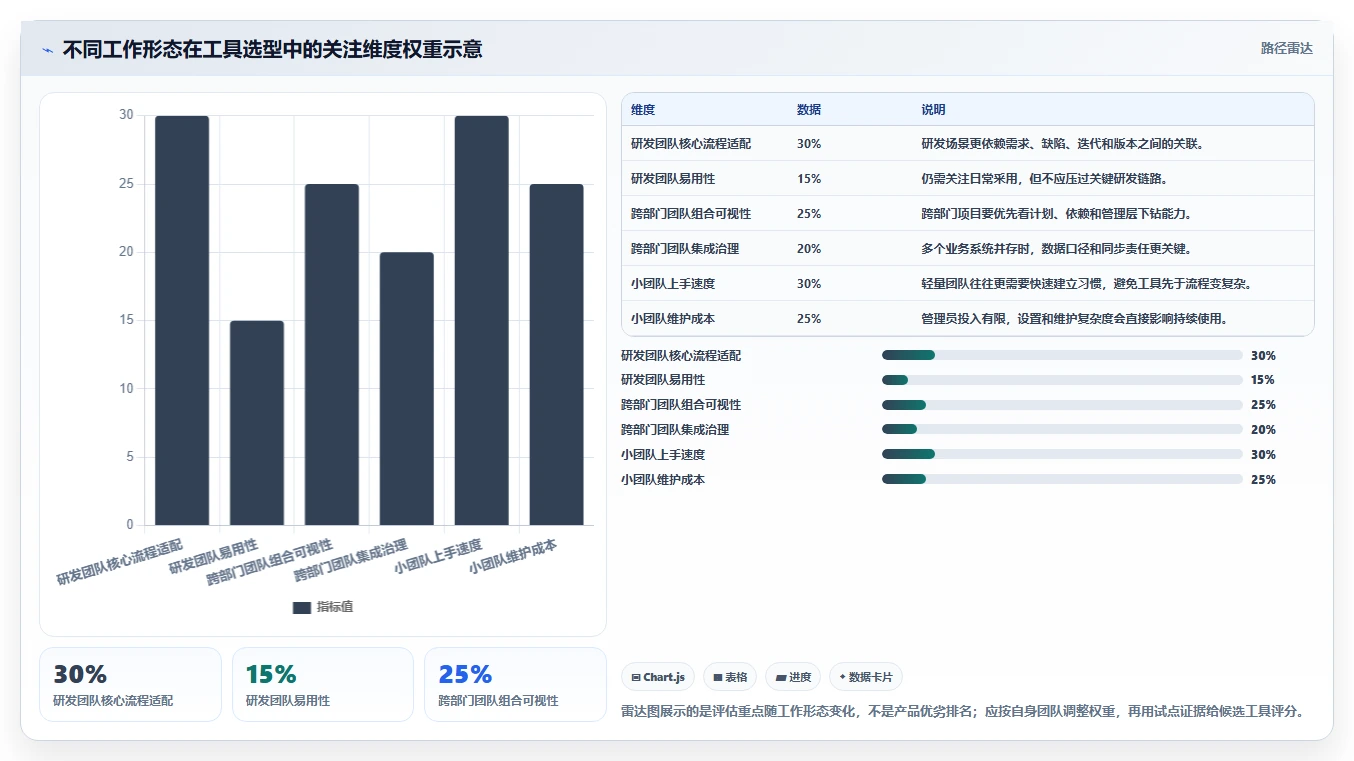Click the 指标值 legend text
Screen dimensions: 1354x761
pyautogui.click(x=335, y=607)
